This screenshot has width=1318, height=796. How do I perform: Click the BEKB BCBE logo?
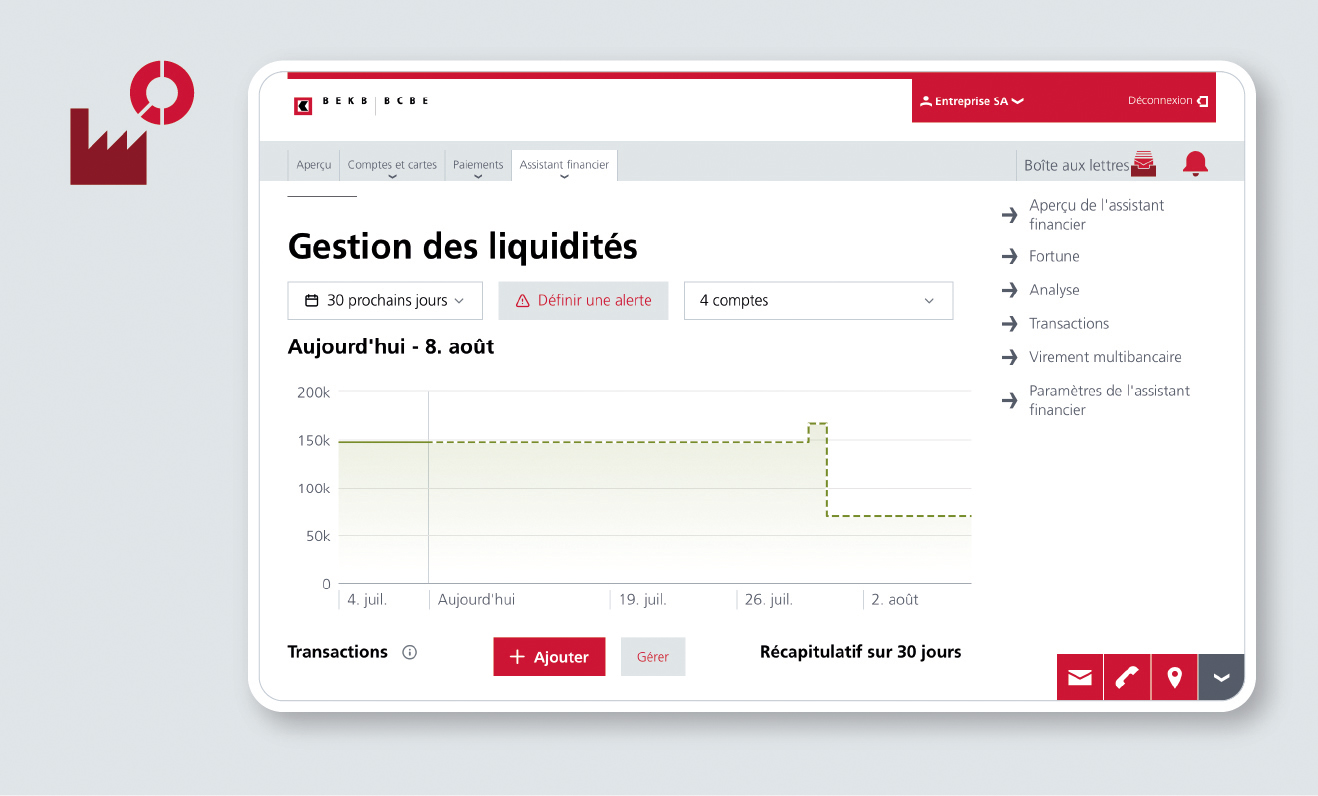(361, 104)
